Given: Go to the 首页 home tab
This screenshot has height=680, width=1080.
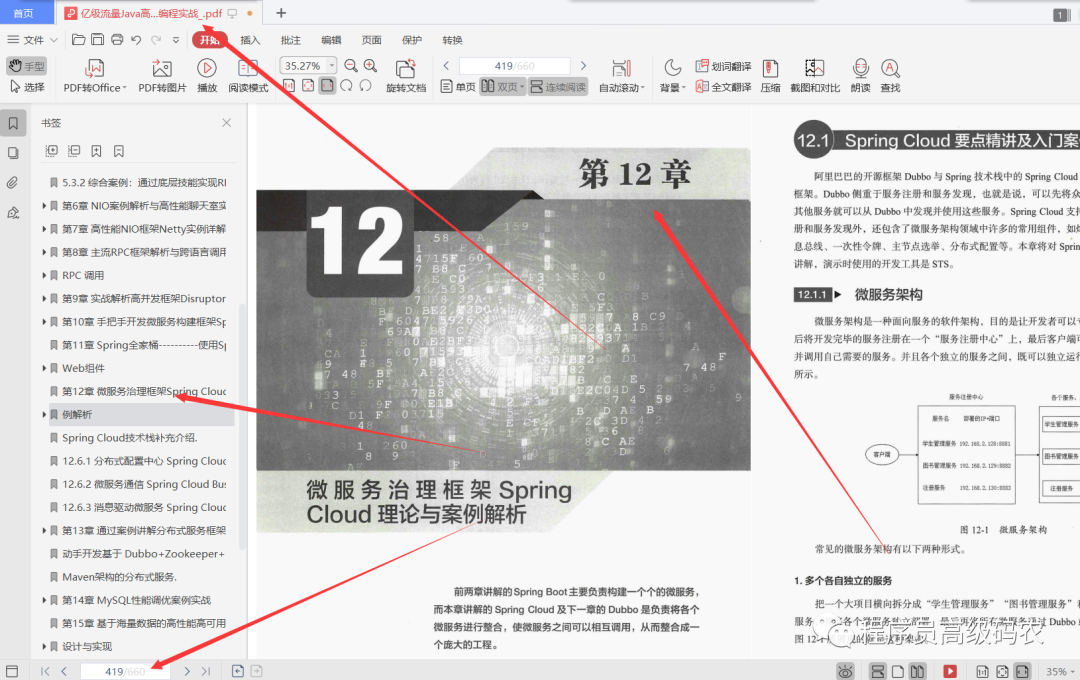Looking at the screenshot, I should click(23, 13).
